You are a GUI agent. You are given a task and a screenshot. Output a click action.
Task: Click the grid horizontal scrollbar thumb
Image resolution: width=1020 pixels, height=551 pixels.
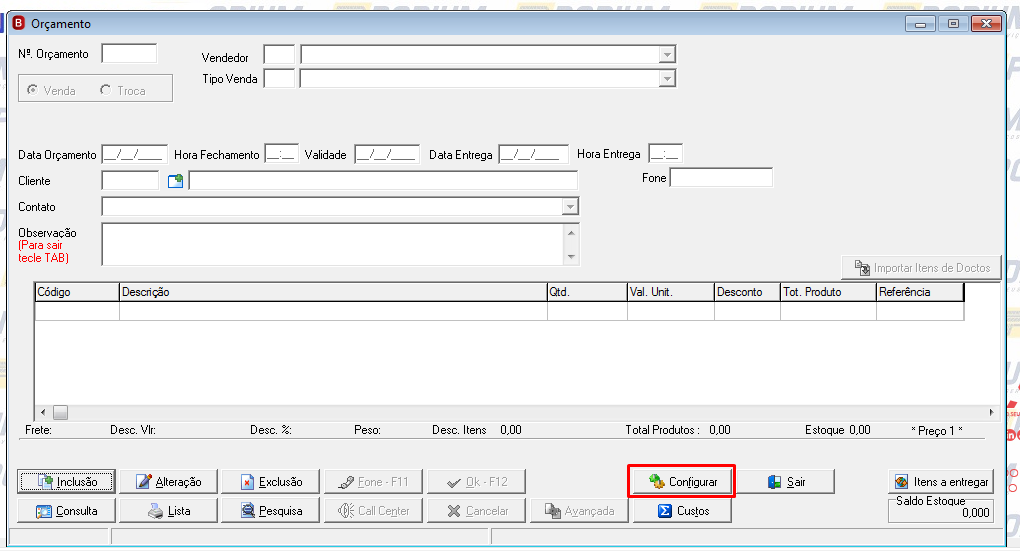tap(60, 412)
